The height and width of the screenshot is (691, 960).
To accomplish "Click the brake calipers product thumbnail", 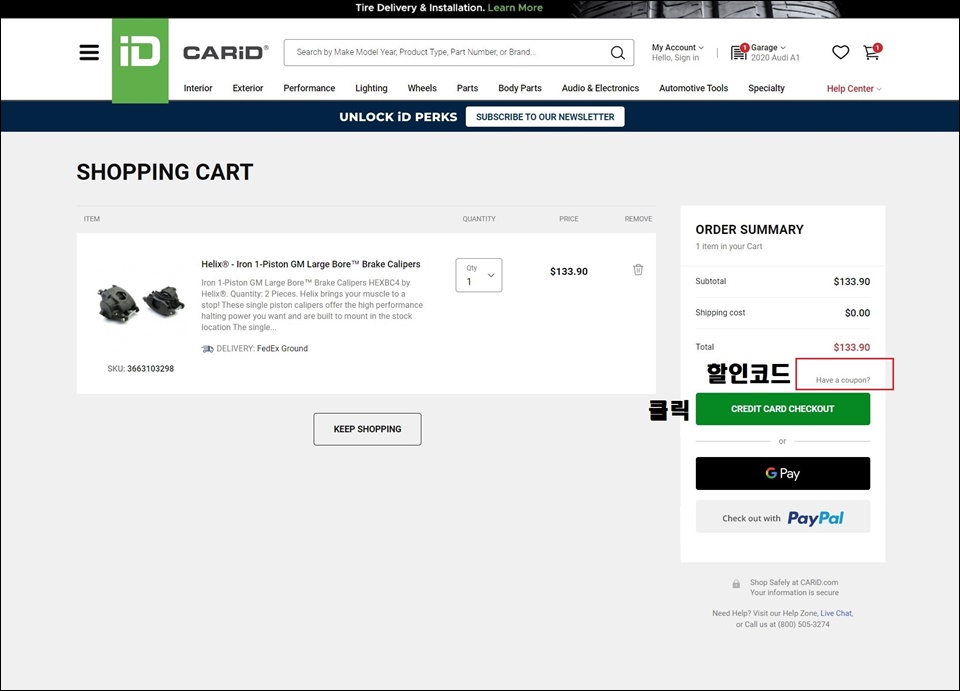I will tap(141, 303).
